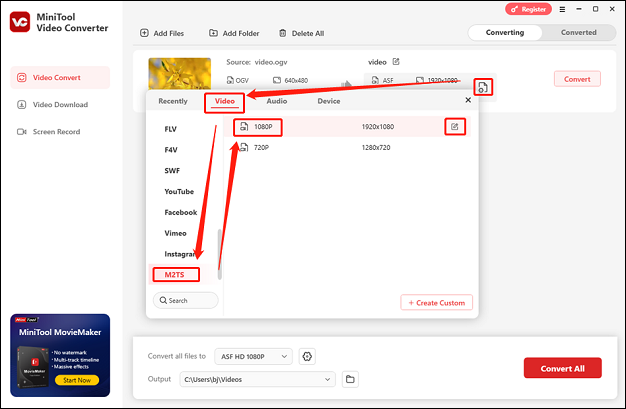Open the Recently tab in format popup
Viewport: 626px width, 409px height.
point(173,101)
